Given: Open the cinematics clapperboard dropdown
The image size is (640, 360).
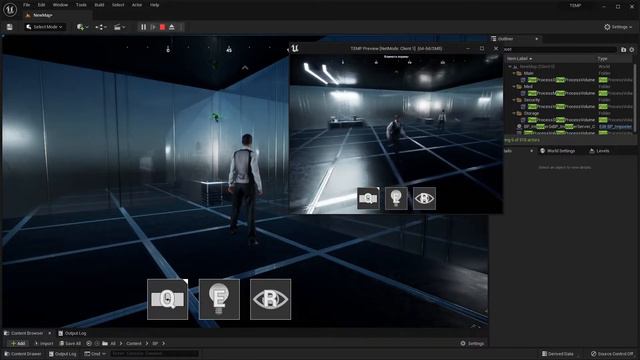Looking at the screenshot, I should tap(119, 27).
